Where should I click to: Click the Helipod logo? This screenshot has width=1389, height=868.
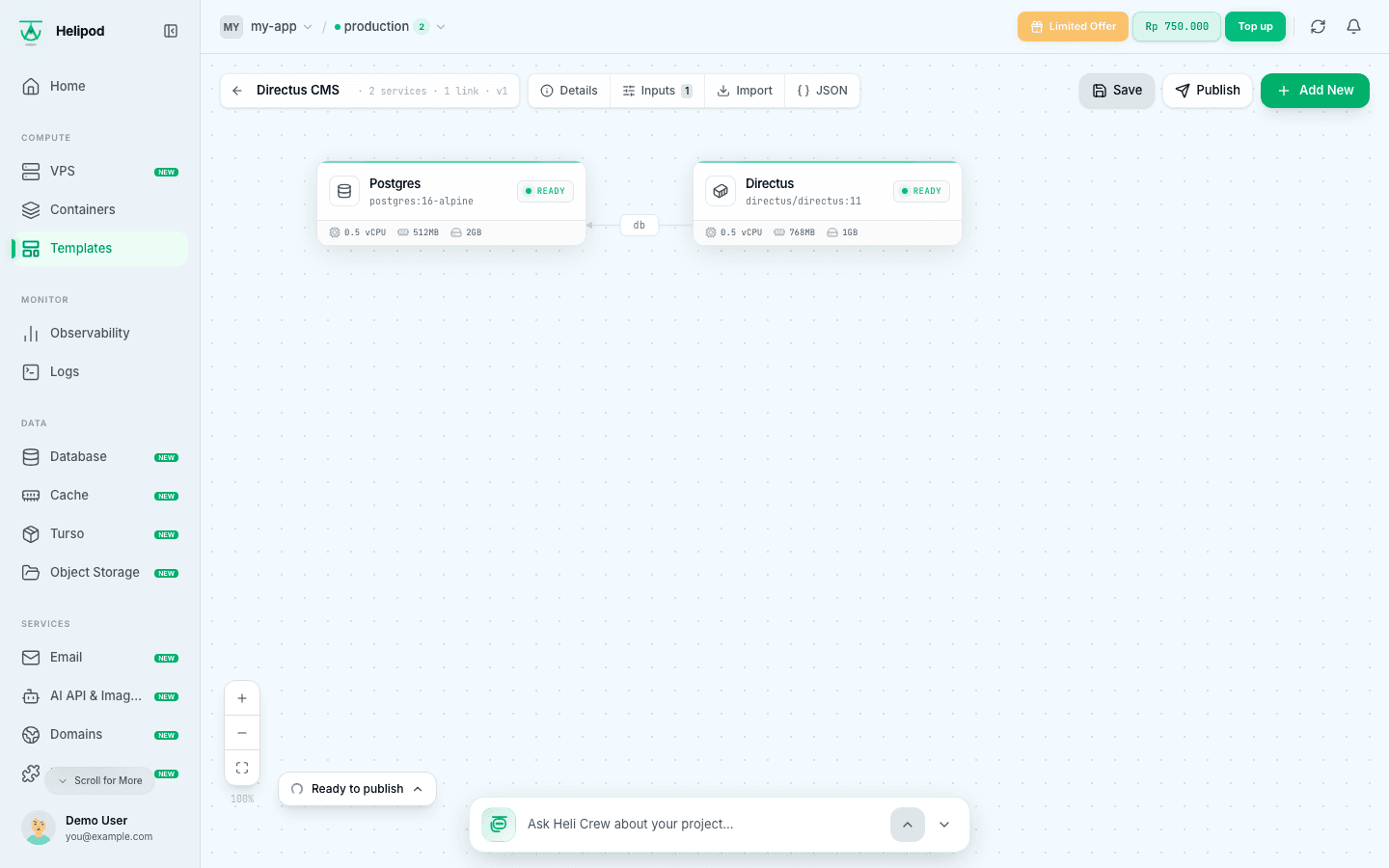pos(31,32)
